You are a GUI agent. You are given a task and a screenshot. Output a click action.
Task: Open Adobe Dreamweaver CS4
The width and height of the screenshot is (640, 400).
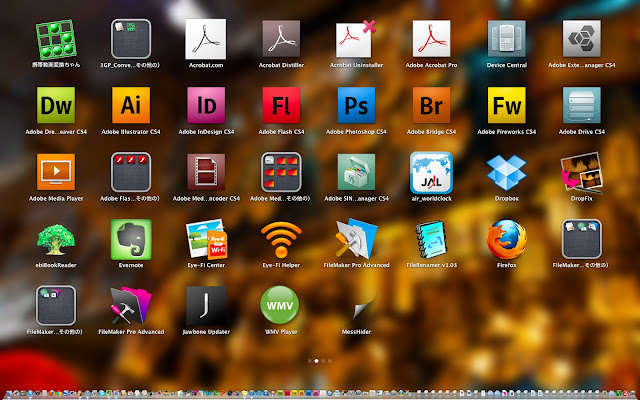tap(56, 105)
